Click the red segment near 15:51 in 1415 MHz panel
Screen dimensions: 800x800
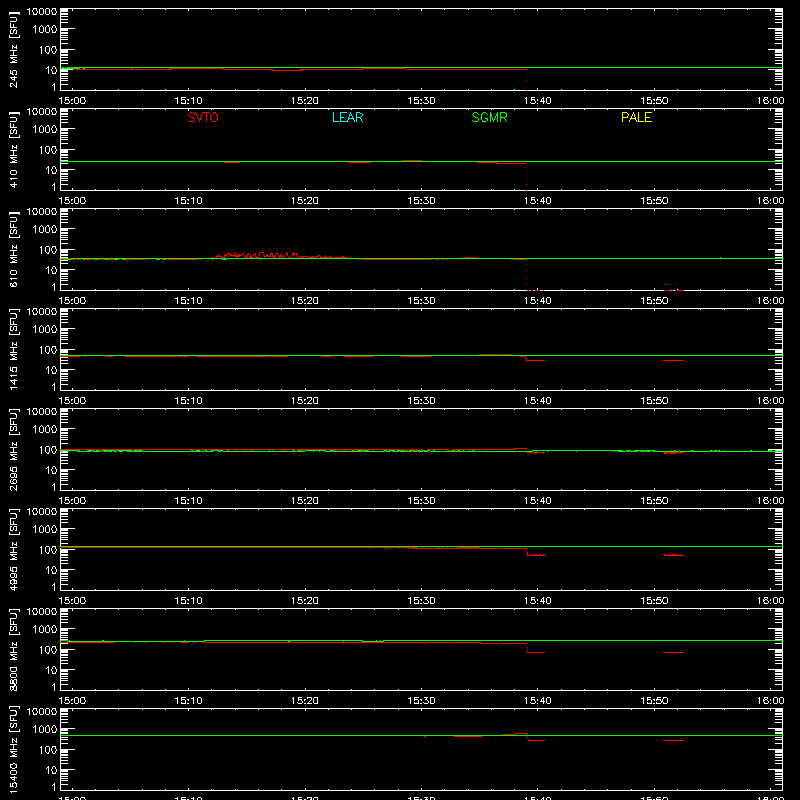tap(673, 361)
